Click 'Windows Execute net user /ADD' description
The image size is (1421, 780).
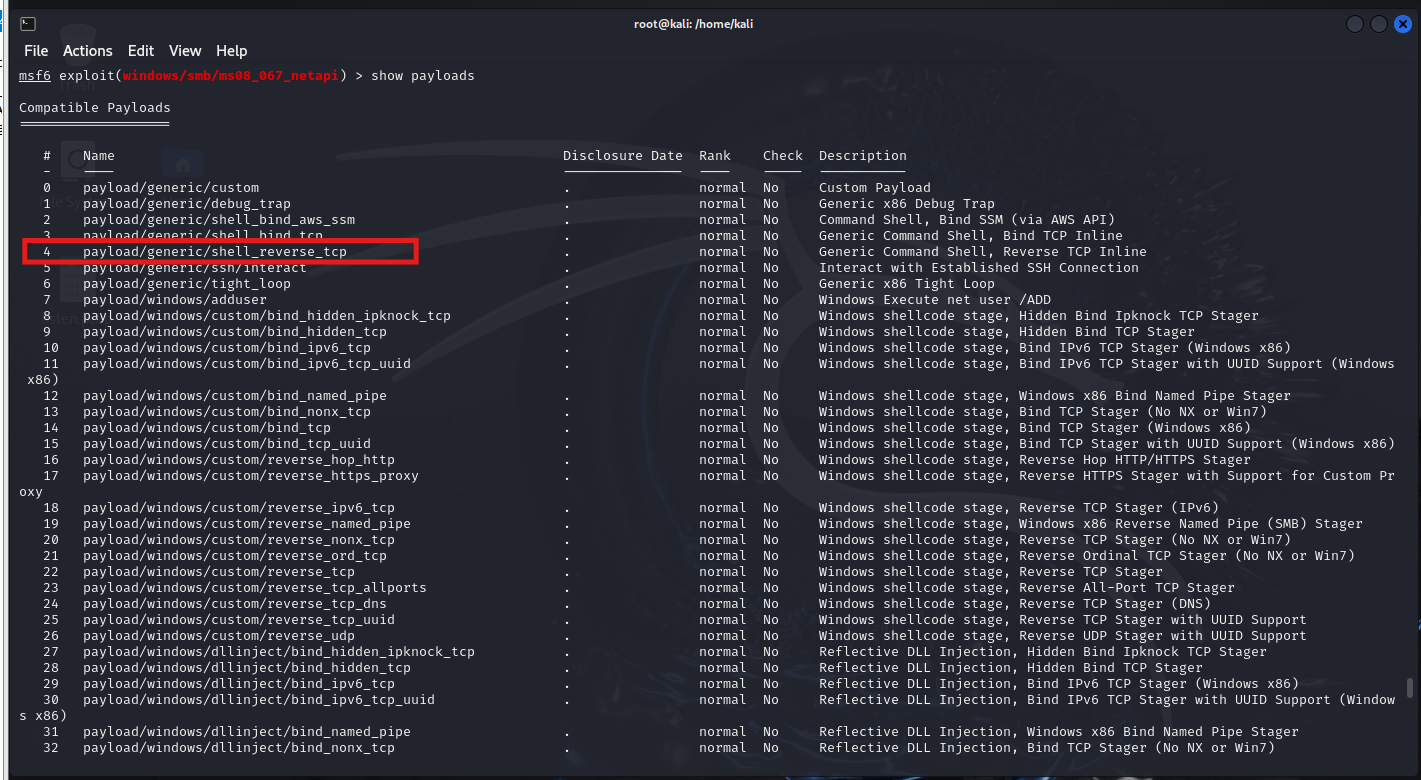935,300
